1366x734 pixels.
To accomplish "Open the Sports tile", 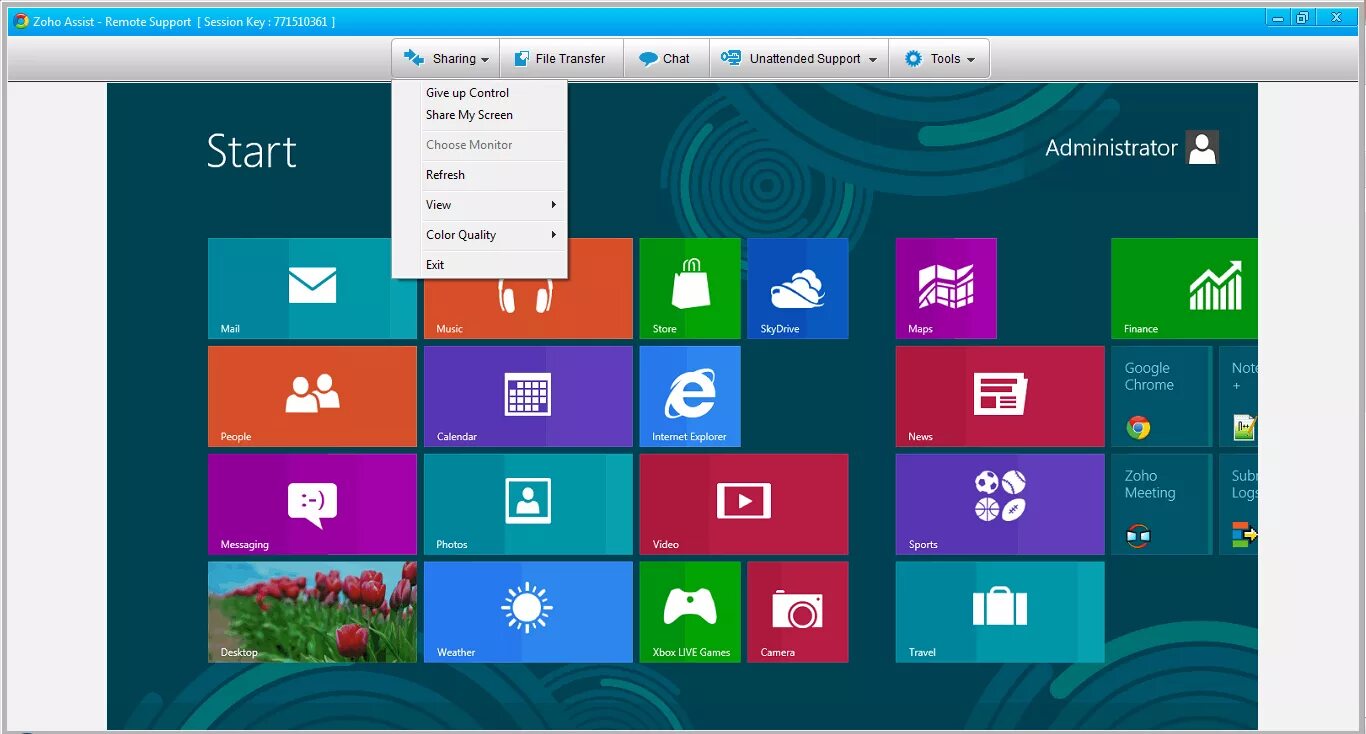I will (1000, 504).
